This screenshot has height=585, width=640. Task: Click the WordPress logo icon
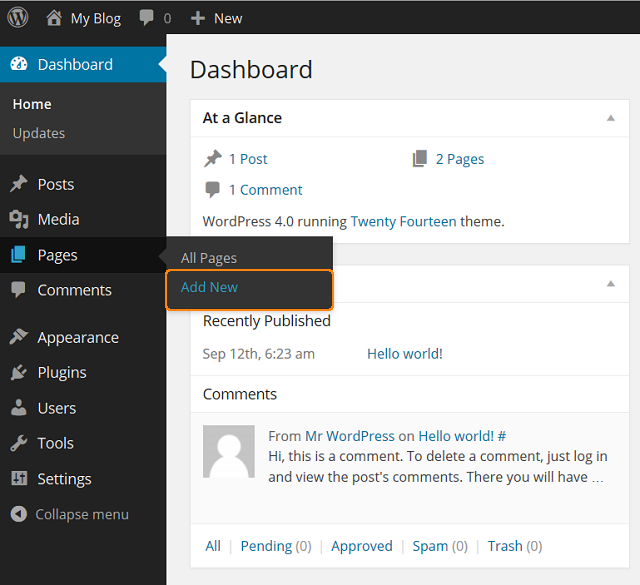18,18
